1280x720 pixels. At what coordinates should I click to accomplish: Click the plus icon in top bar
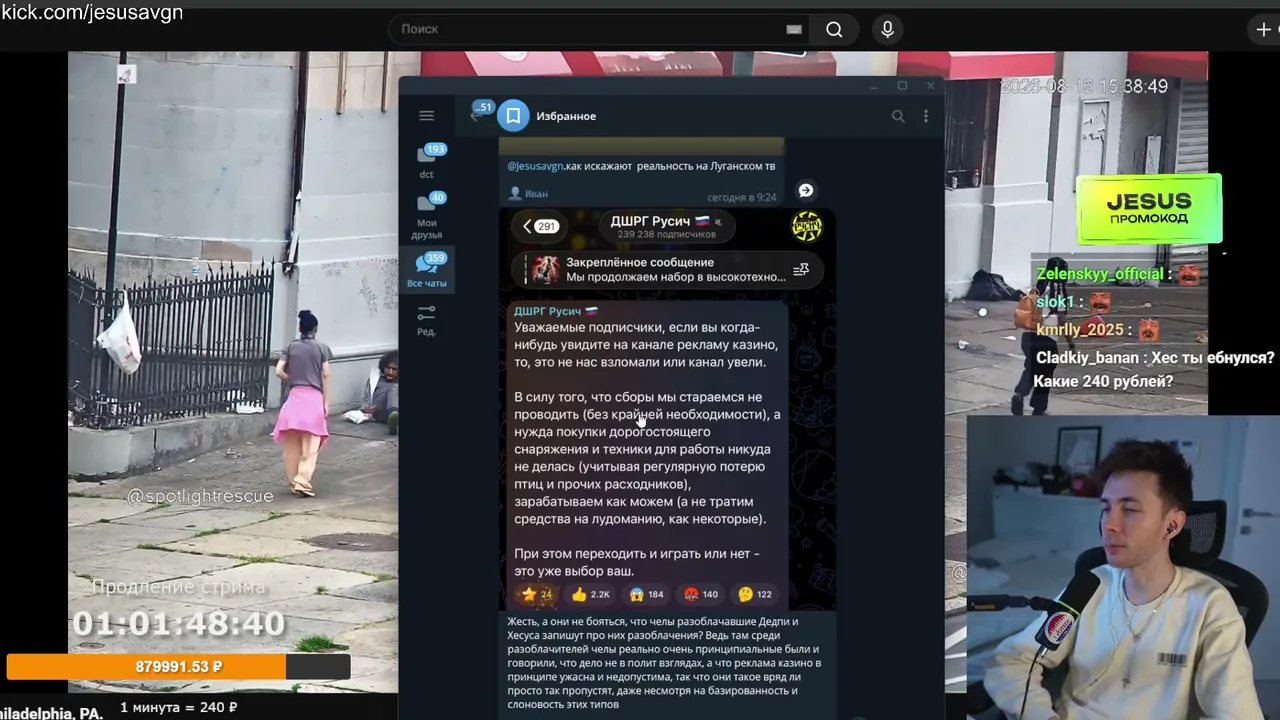click(x=1262, y=29)
